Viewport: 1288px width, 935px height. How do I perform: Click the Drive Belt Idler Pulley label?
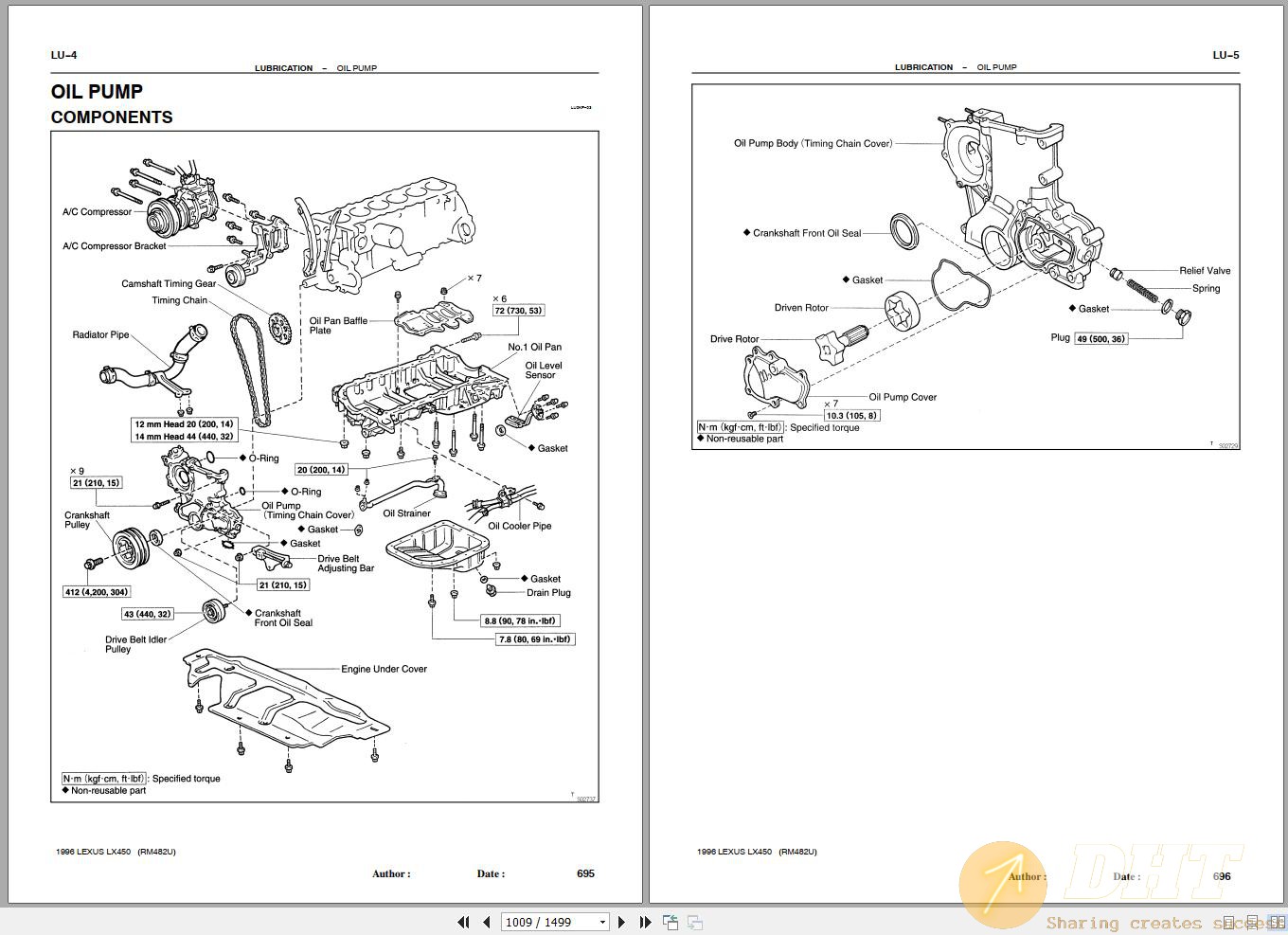coord(135,644)
